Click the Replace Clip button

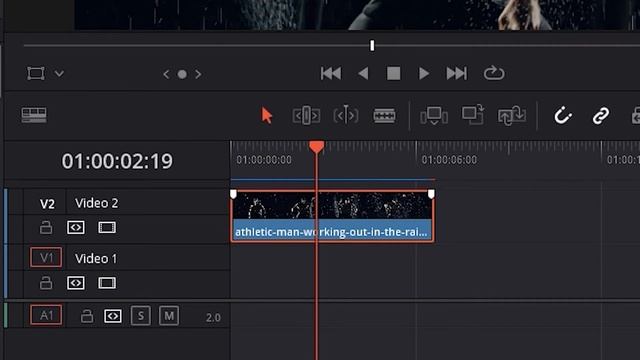pos(511,116)
